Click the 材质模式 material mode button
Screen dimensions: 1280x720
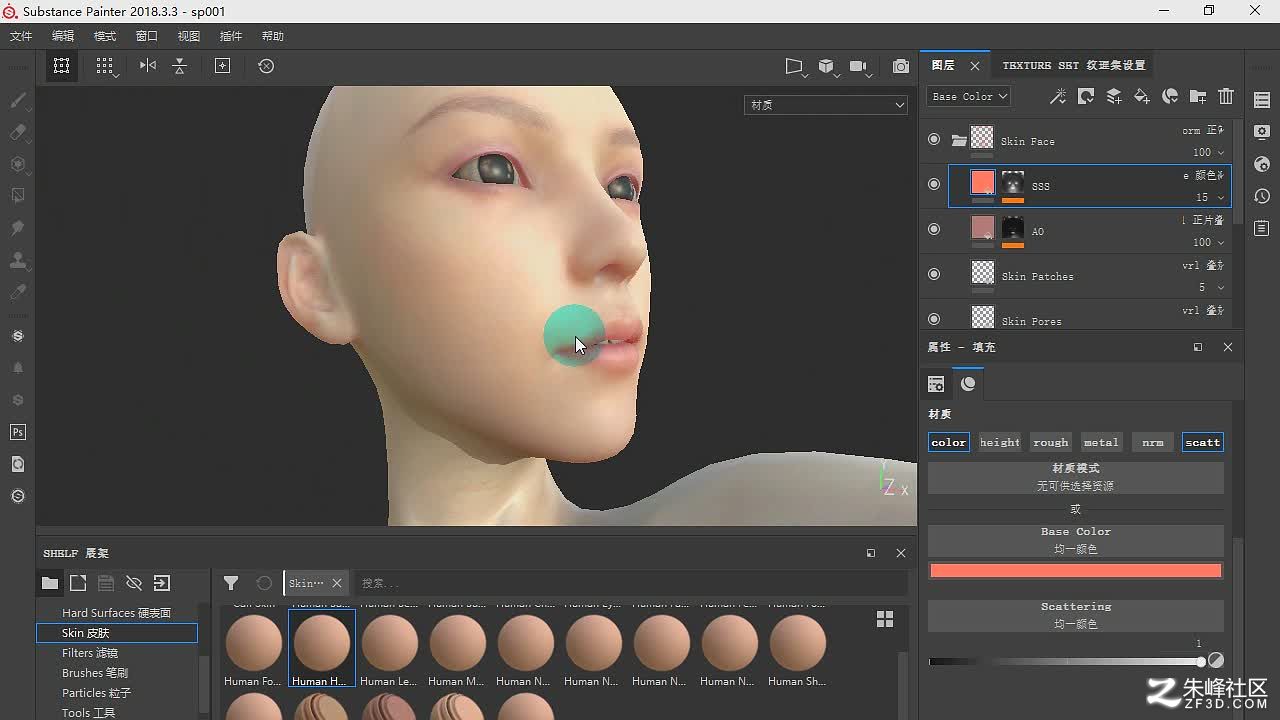click(x=1076, y=476)
